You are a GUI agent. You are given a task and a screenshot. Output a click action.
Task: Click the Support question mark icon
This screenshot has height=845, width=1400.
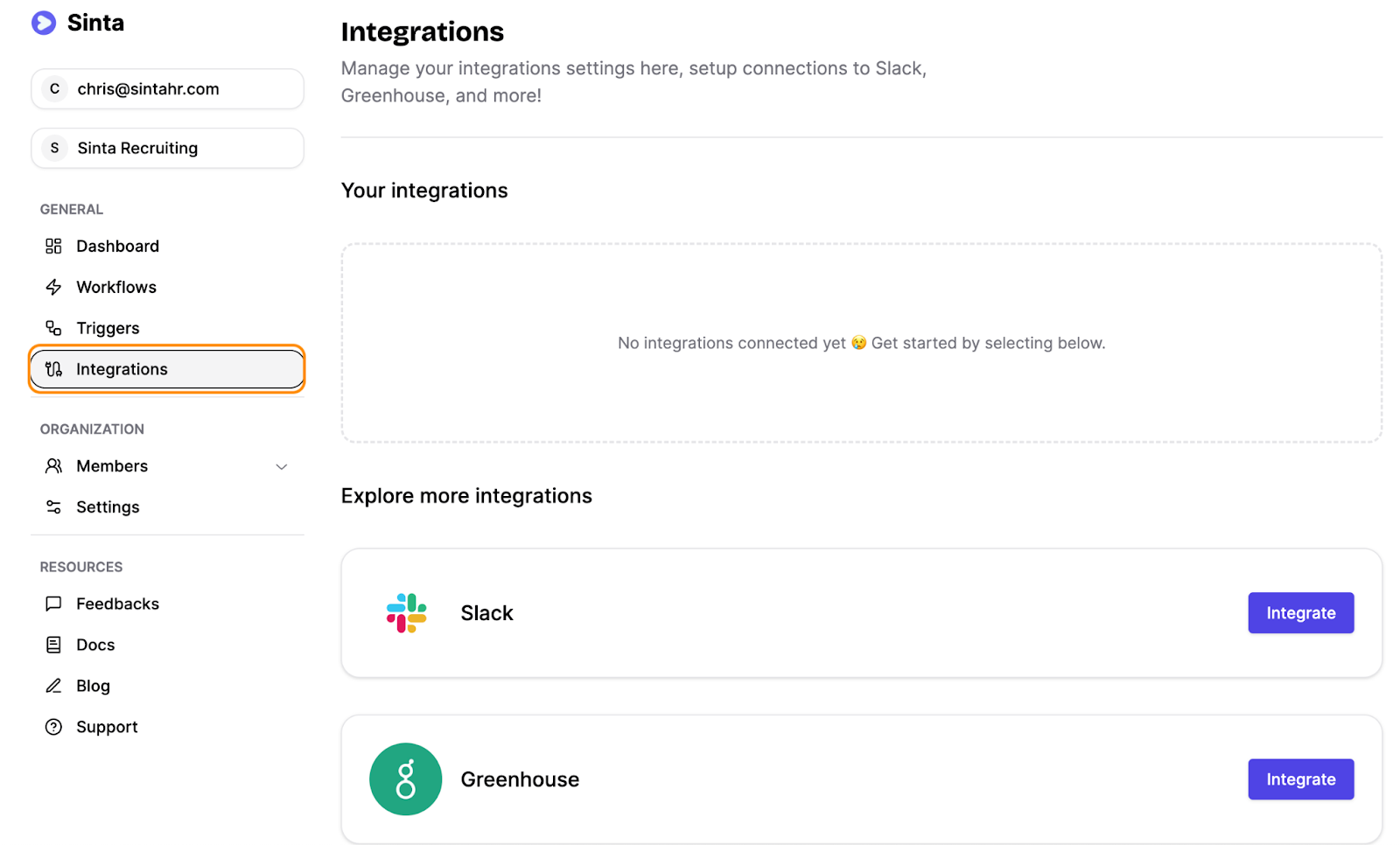[x=53, y=727]
